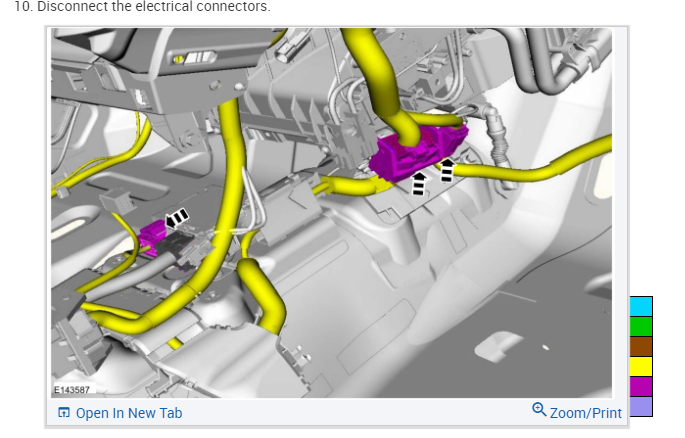This screenshot has height=438, width=685.
Task: Select the green color swatch
Action: (641, 326)
